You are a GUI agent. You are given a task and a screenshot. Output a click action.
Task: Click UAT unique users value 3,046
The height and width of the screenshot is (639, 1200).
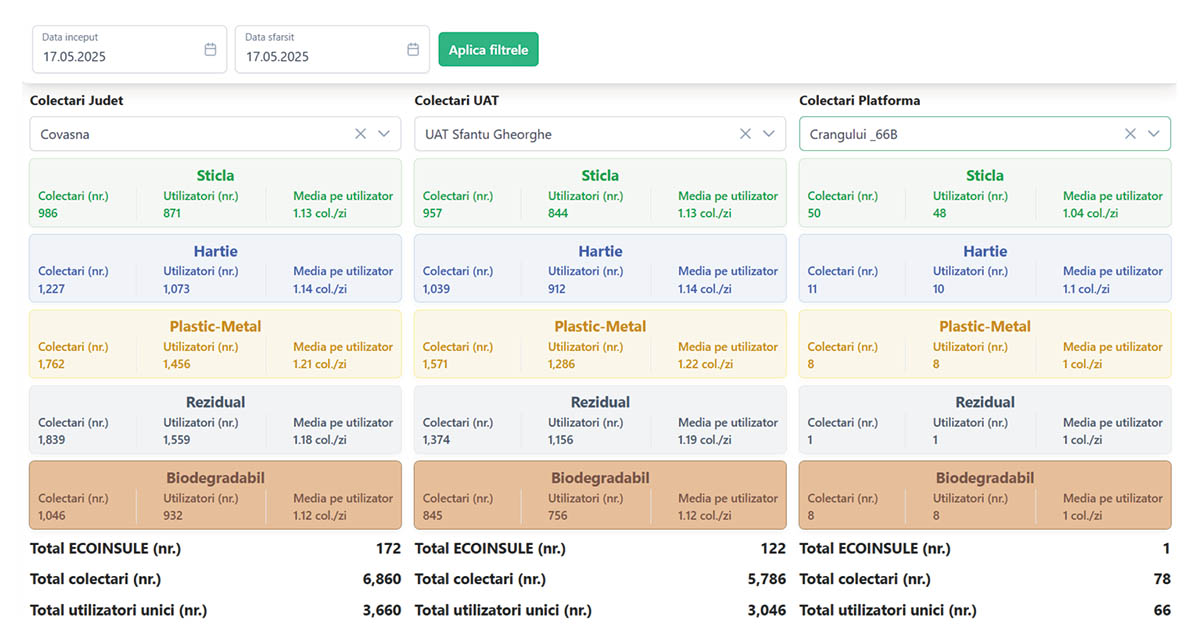766,610
